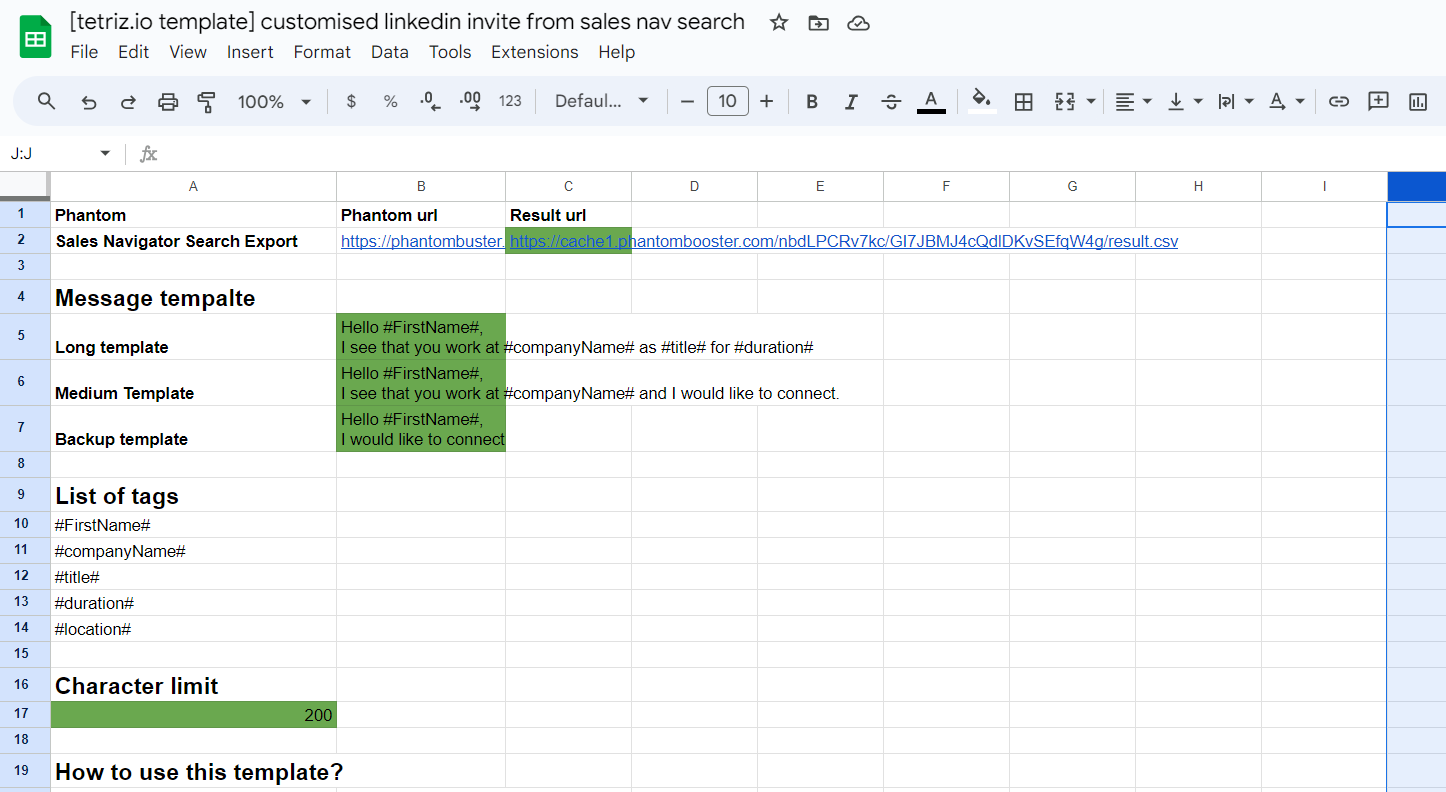Insert a chart
This screenshot has height=792, width=1446.
click(x=1417, y=101)
